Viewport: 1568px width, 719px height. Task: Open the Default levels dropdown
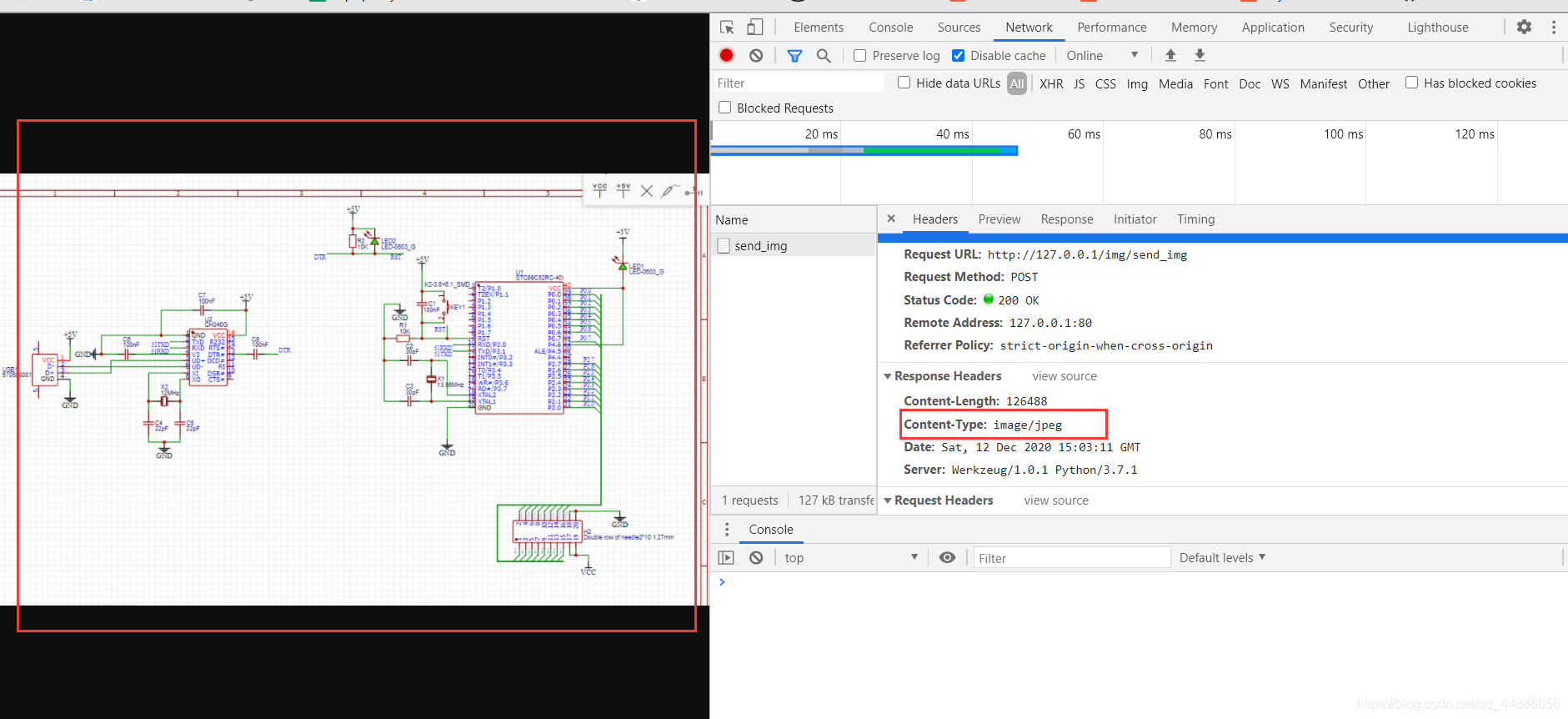(1222, 557)
